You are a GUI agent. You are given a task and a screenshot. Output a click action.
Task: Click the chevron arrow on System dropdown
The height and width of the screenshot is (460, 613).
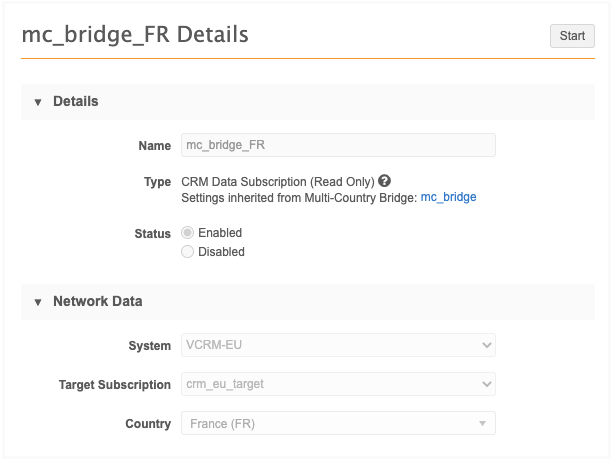click(486, 345)
